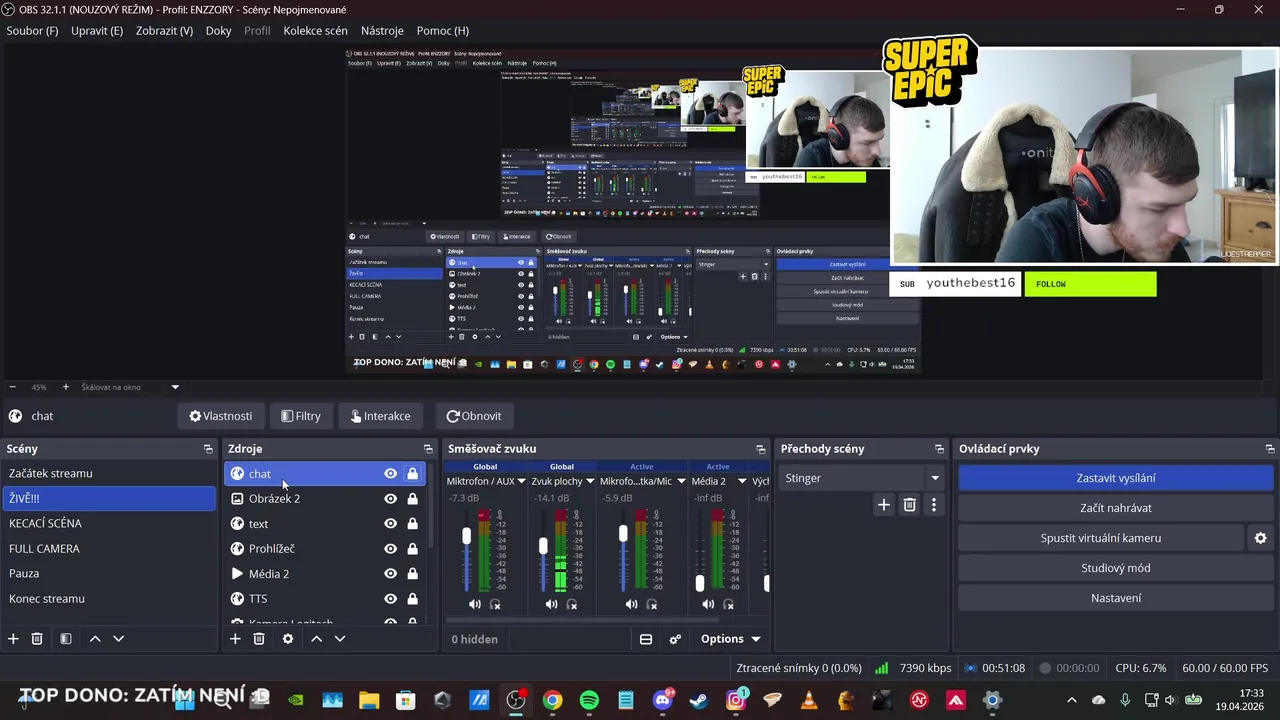Open scene filters icon in Scény toolbar
Viewport: 1280px width, 720px height.
tap(65, 639)
